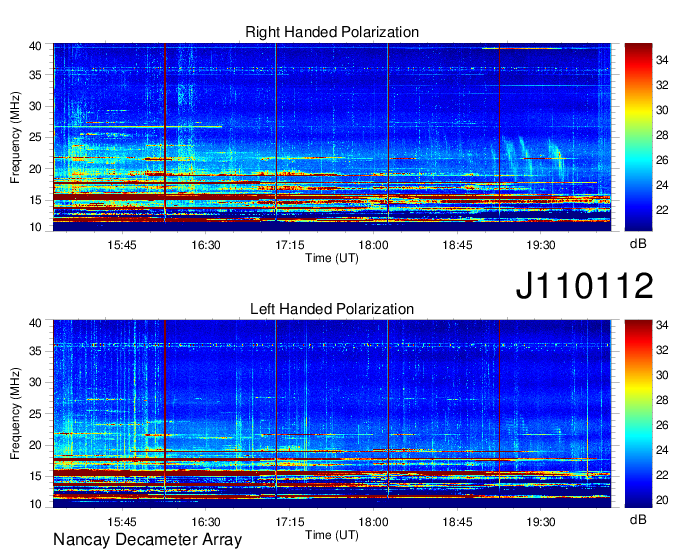
Task: Click the 18:45 tick under left-handed plot
Action: pos(457,522)
